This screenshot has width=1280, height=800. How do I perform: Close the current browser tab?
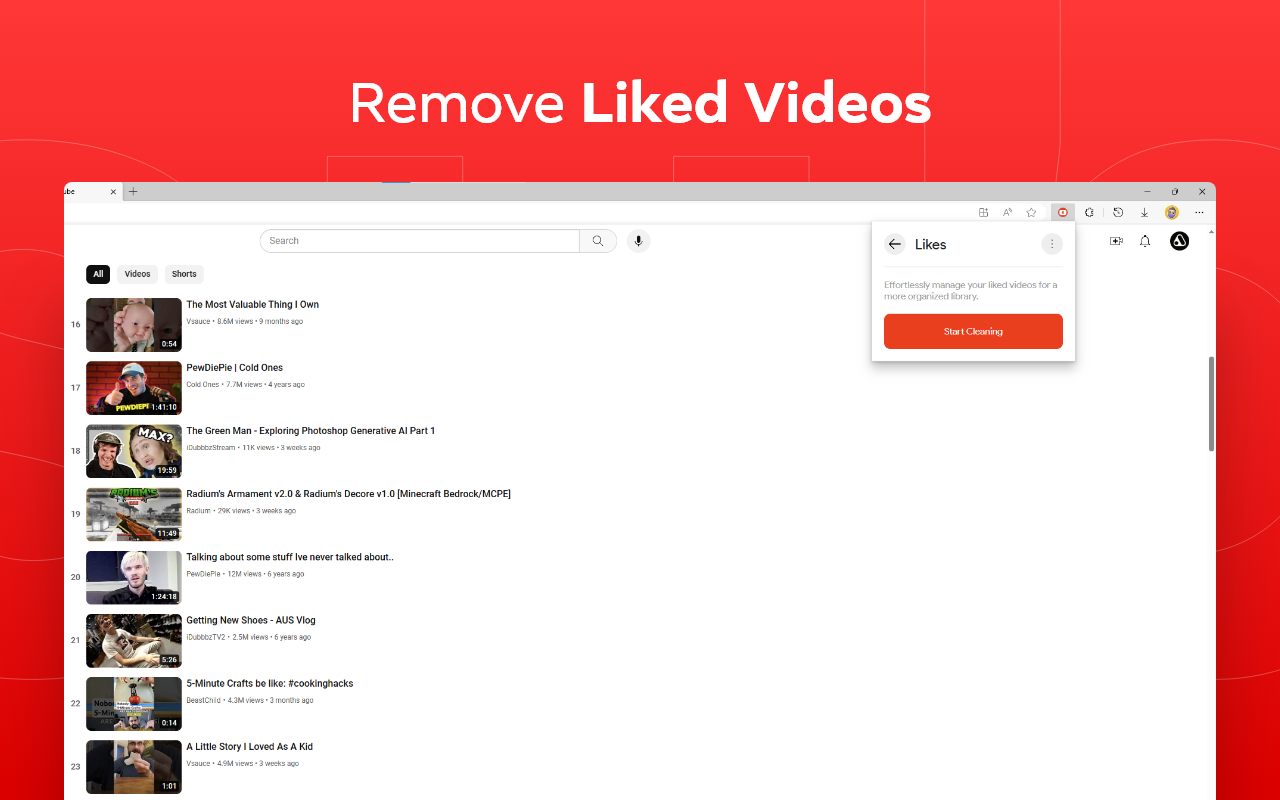pos(113,192)
